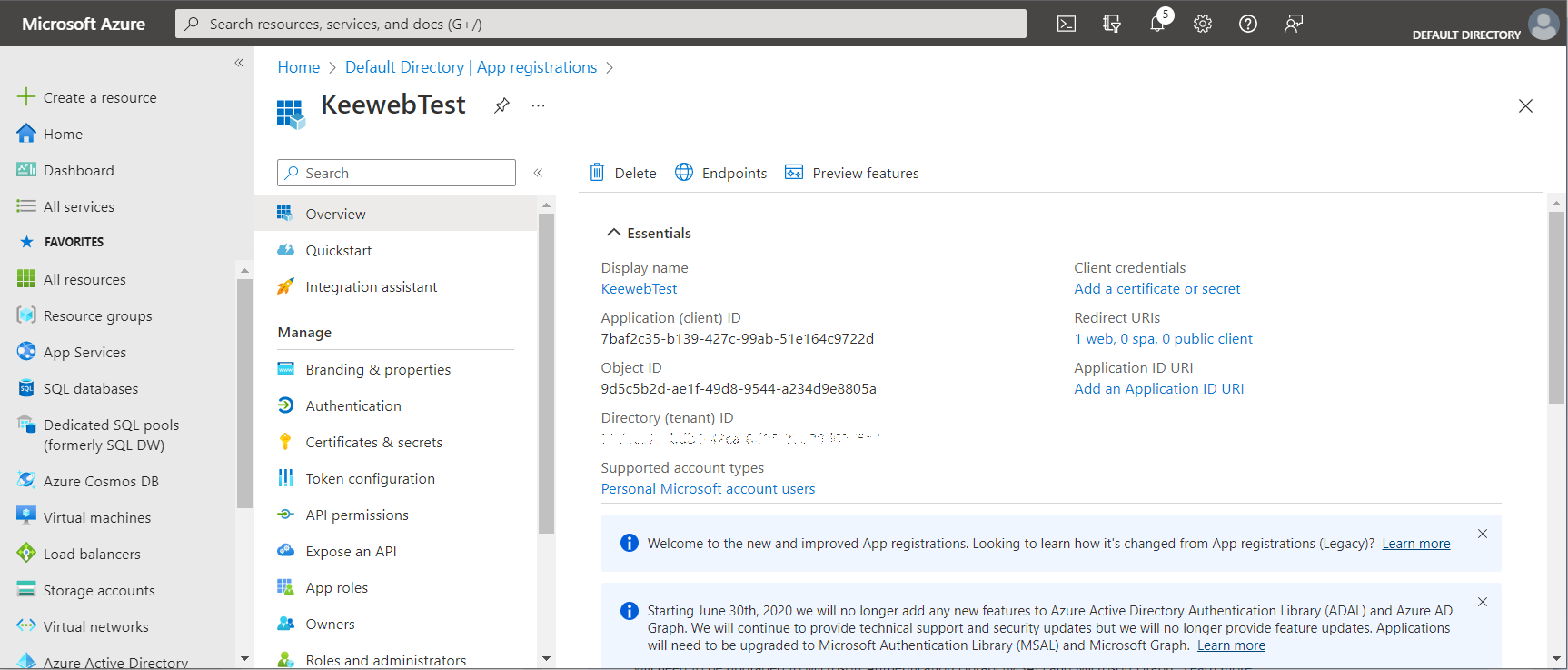Collapse the app registration menu pane
The image size is (1568, 670).
538,173
